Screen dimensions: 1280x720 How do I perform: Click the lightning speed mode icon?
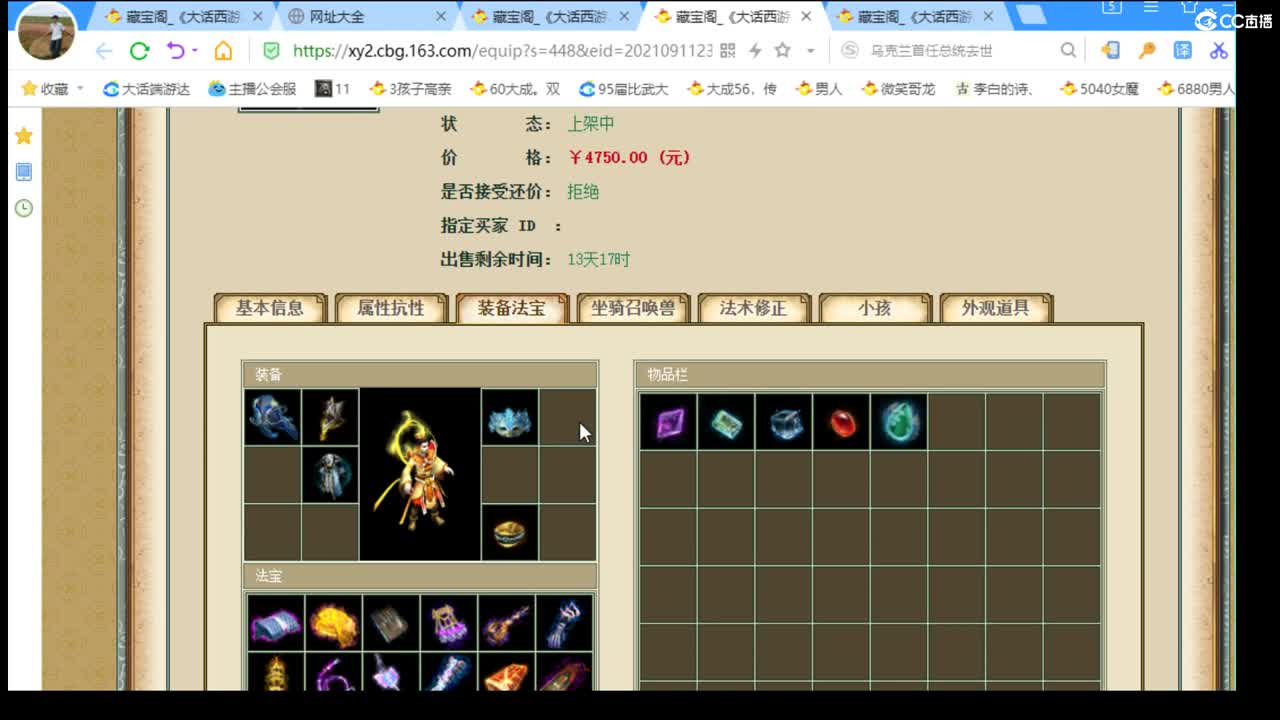tap(755, 51)
